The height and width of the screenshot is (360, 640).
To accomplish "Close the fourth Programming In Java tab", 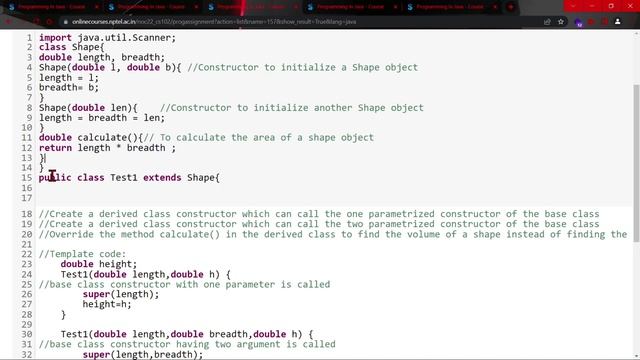I will 395,7.
